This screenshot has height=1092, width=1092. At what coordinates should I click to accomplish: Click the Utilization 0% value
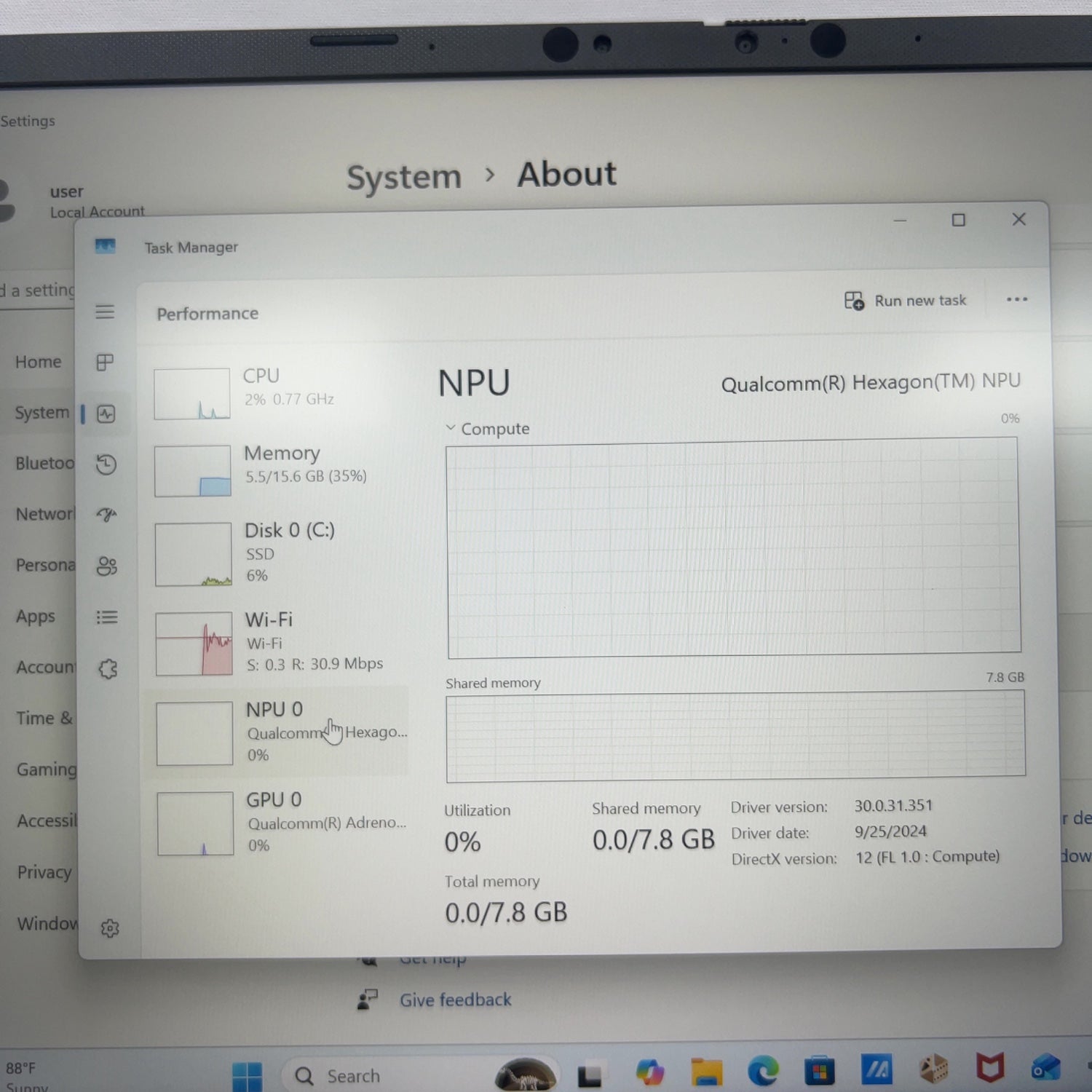[x=462, y=842]
